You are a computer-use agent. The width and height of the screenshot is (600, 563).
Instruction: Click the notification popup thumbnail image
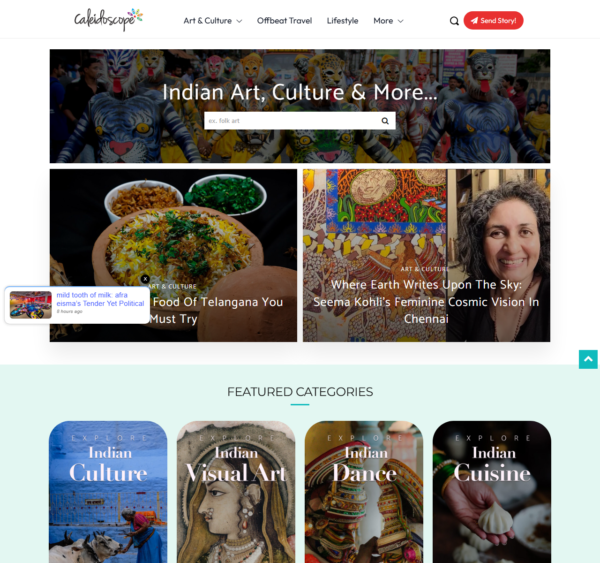[x=31, y=305]
